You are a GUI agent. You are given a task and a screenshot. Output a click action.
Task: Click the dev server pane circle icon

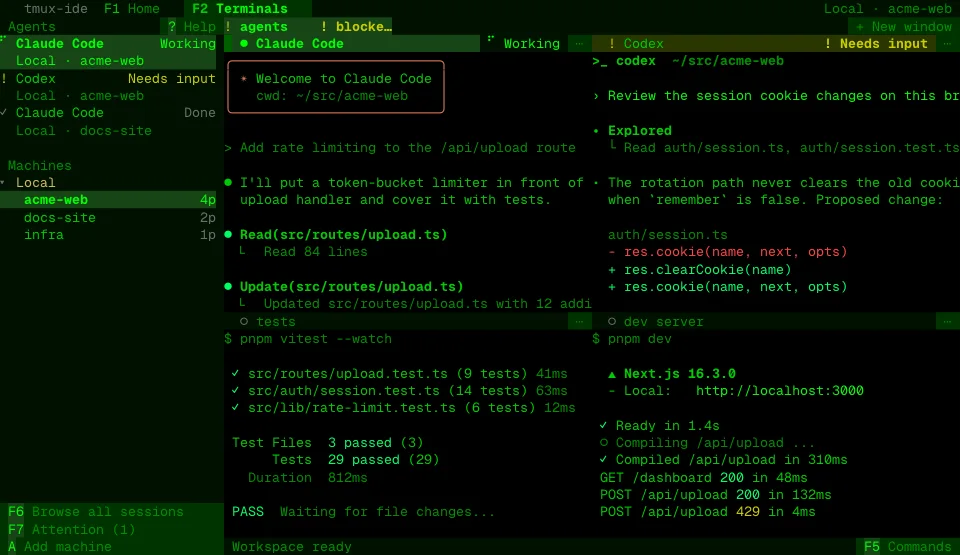(612, 321)
